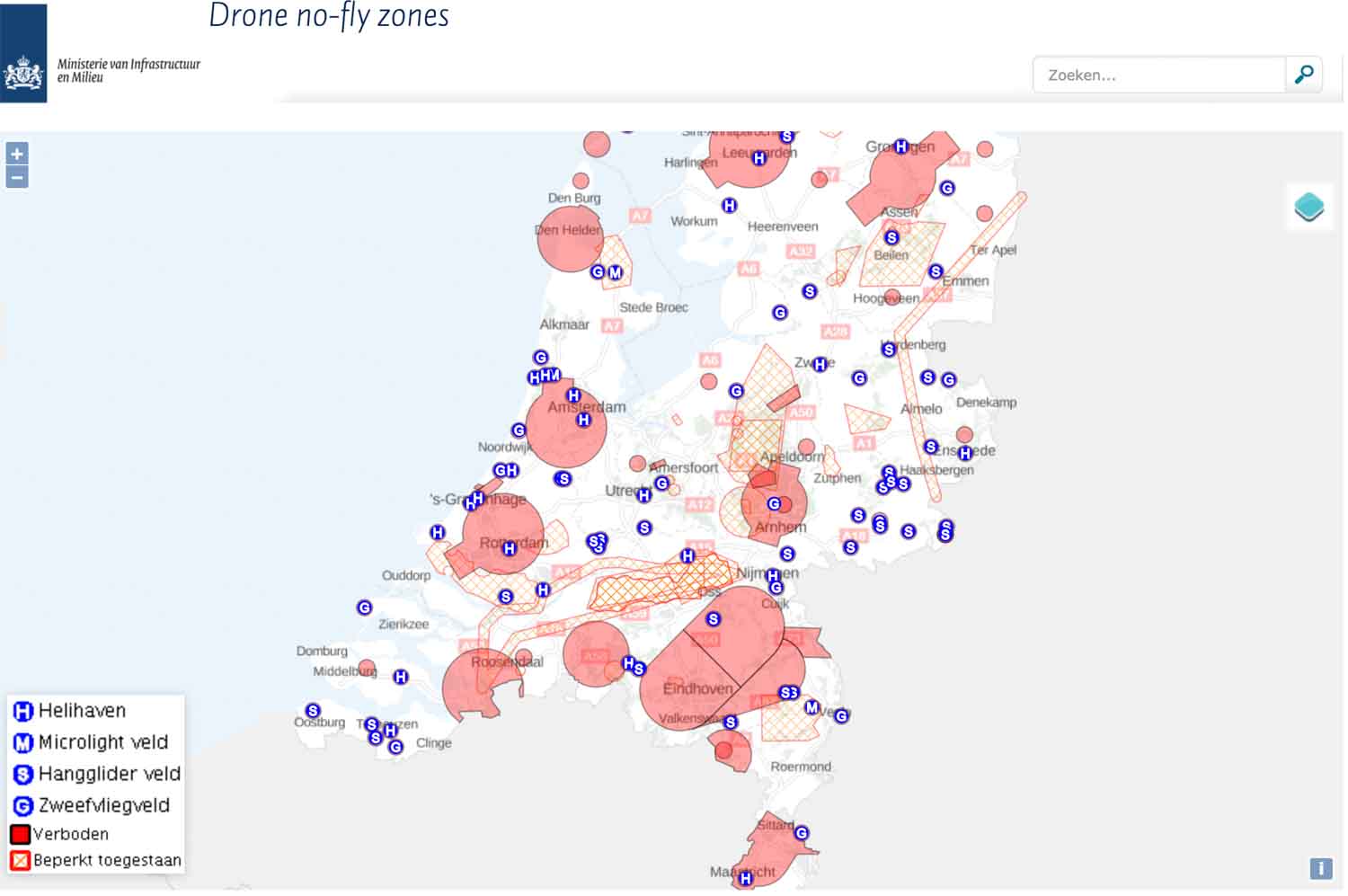Click the Verboden legend label
The height and width of the screenshot is (896, 1348).
71,835
